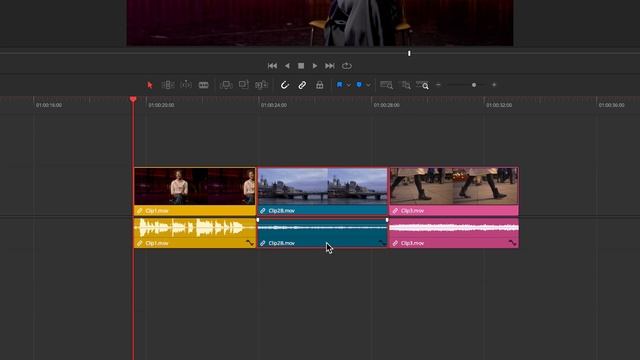Select Clip1.mov yellow audio waveform
This screenshot has height=360, width=640.
195,228
